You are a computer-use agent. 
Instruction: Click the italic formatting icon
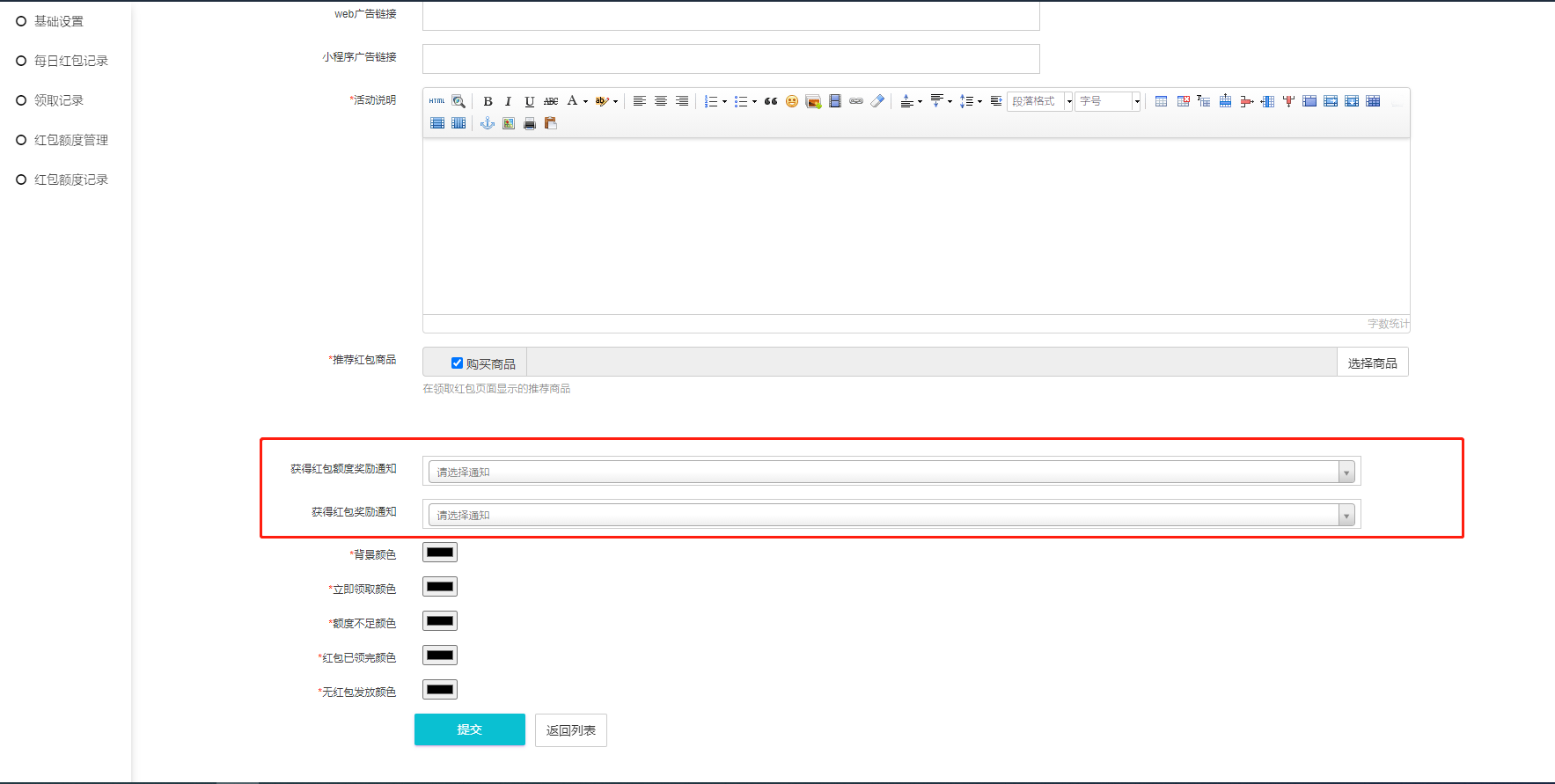(x=508, y=101)
